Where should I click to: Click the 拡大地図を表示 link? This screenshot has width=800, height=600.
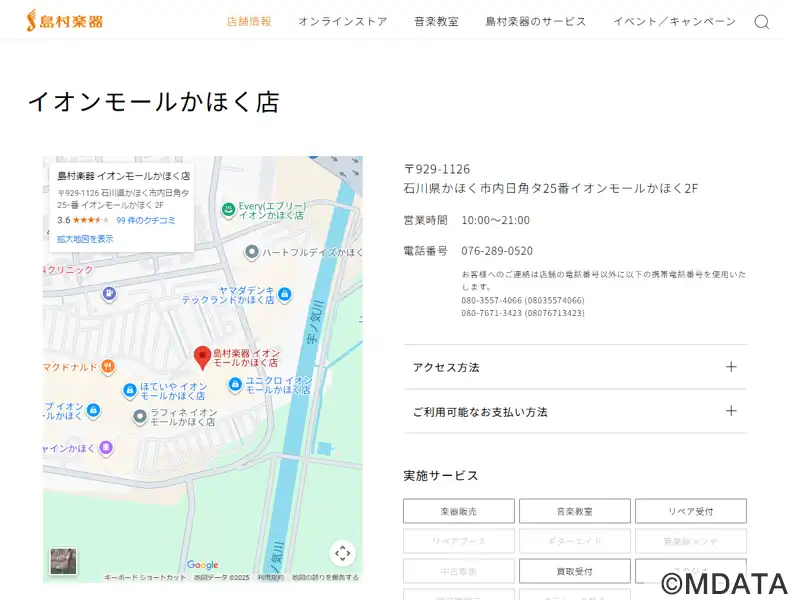click(85, 239)
